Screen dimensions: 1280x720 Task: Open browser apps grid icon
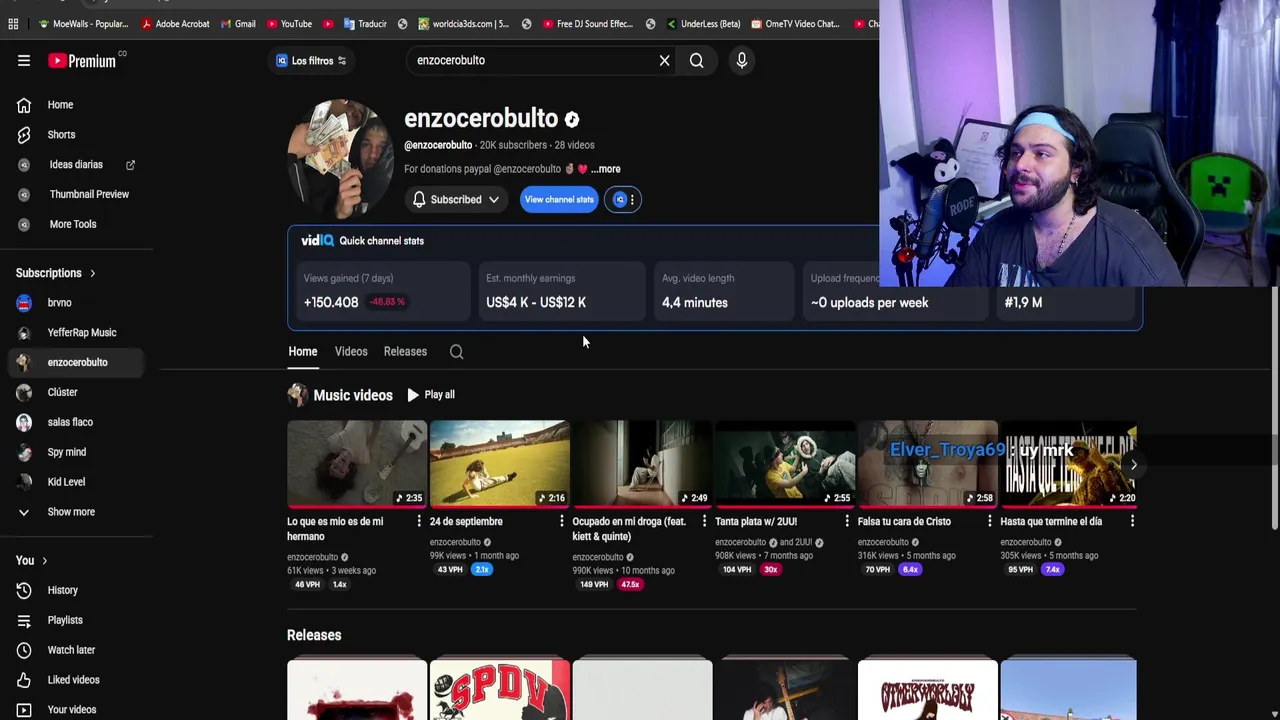pos(13,24)
